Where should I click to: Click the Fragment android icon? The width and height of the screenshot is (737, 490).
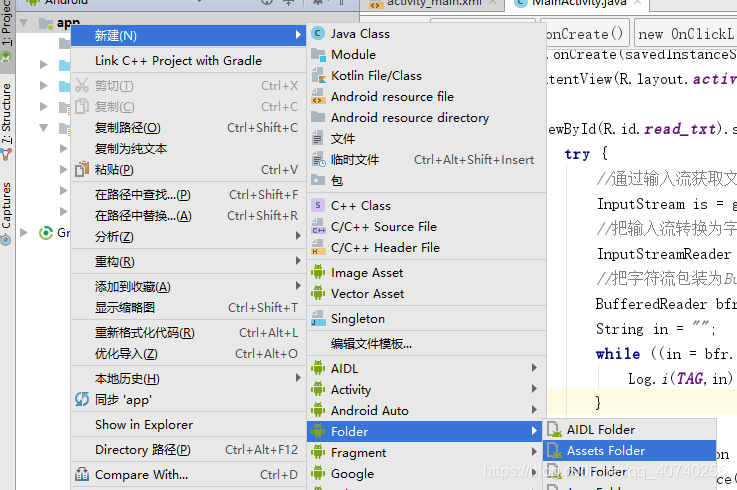pos(318,452)
